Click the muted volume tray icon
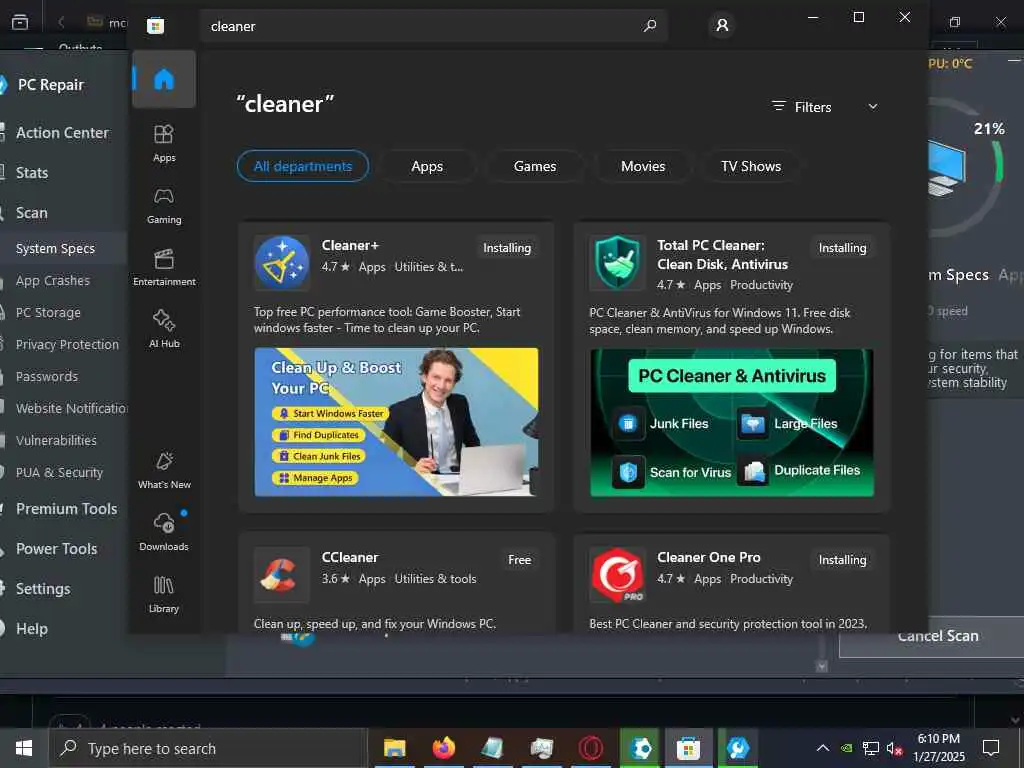The width and height of the screenshot is (1024, 768). (894, 748)
